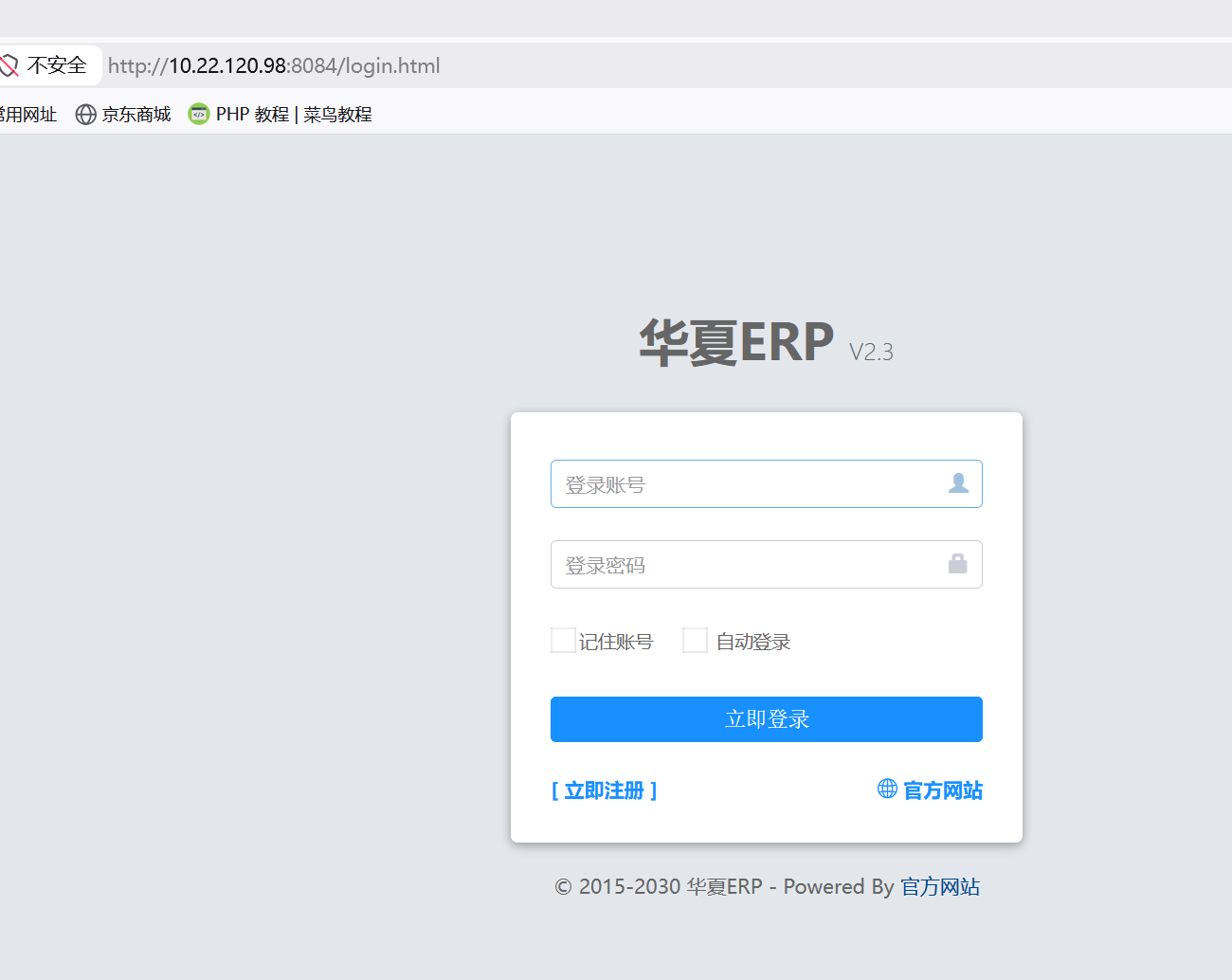Click the 立即登录 button
Image resolution: width=1232 pixels, height=980 pixels.
[x=767, y=719]
